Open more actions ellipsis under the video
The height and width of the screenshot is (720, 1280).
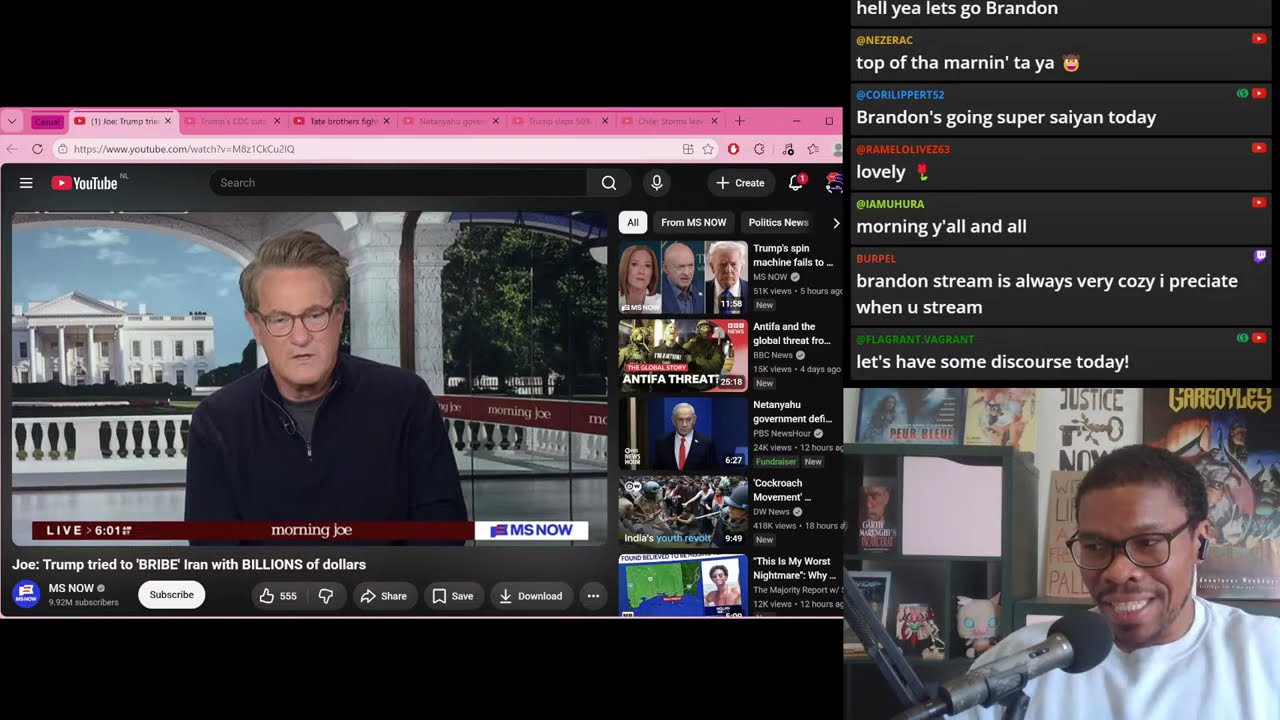tap(593, 596)
